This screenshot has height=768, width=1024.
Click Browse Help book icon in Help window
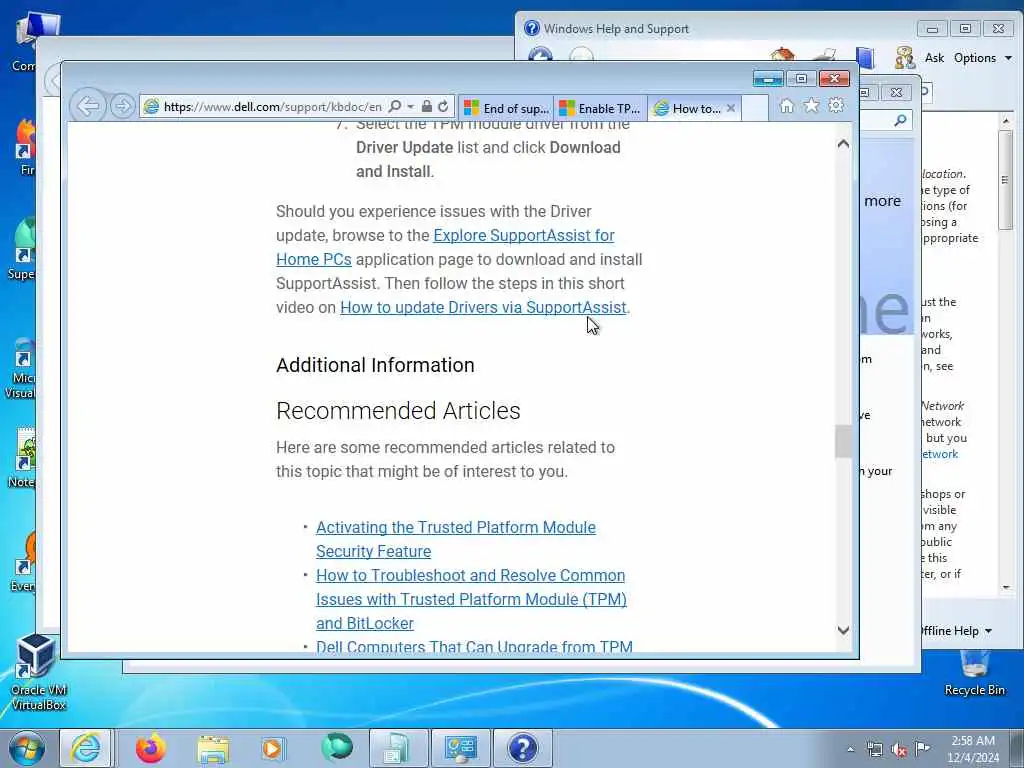[x=865, y=57]
